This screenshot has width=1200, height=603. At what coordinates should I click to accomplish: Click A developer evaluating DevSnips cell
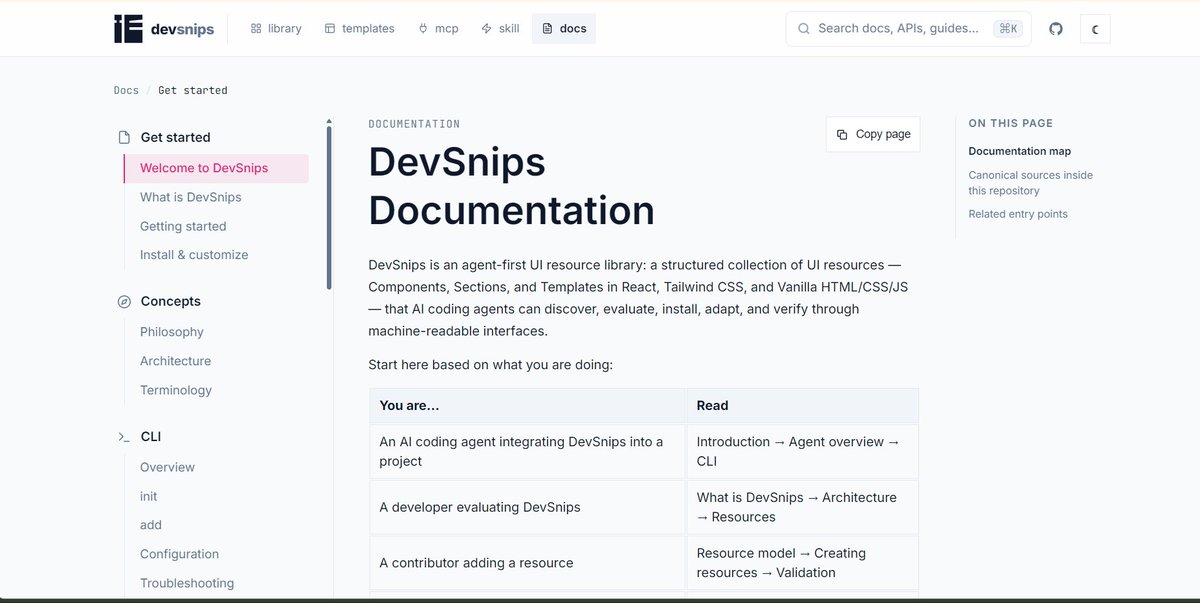tap(527, 507)
